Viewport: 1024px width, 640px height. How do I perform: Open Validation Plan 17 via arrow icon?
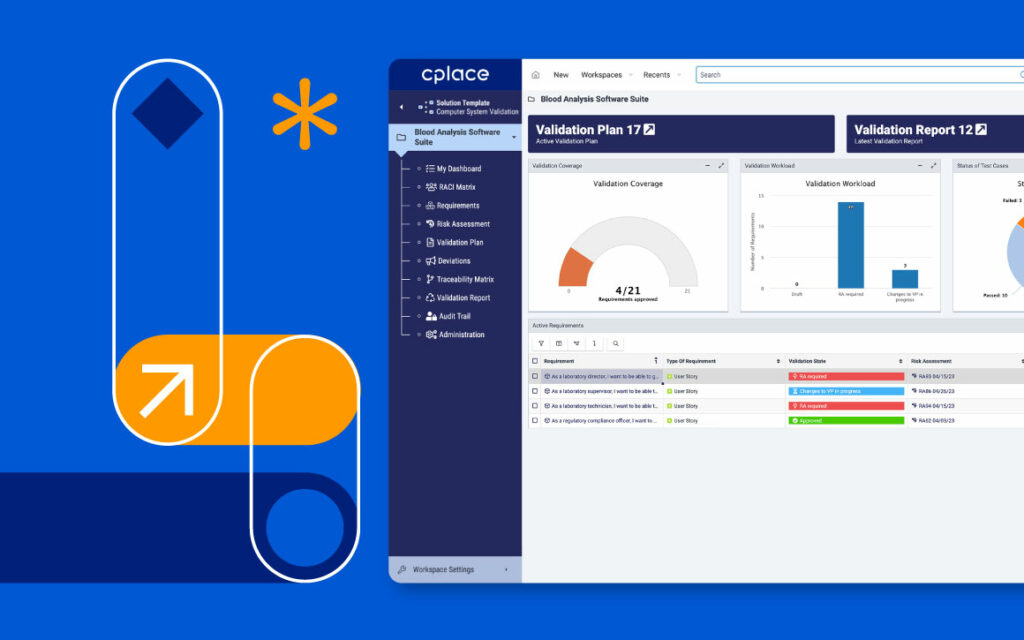point(649,129)
